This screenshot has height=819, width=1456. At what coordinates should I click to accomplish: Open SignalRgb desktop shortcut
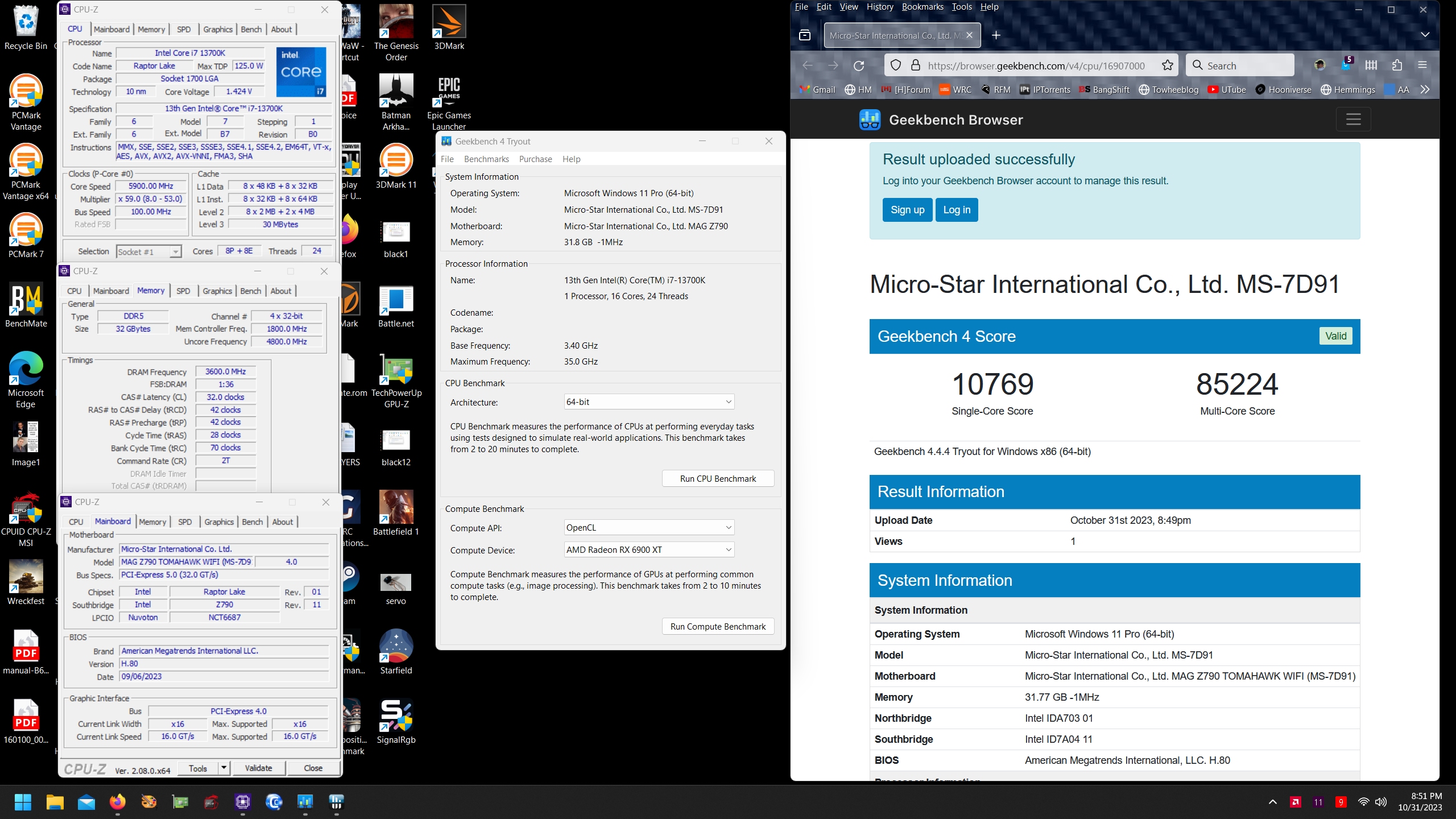[396, 721]
